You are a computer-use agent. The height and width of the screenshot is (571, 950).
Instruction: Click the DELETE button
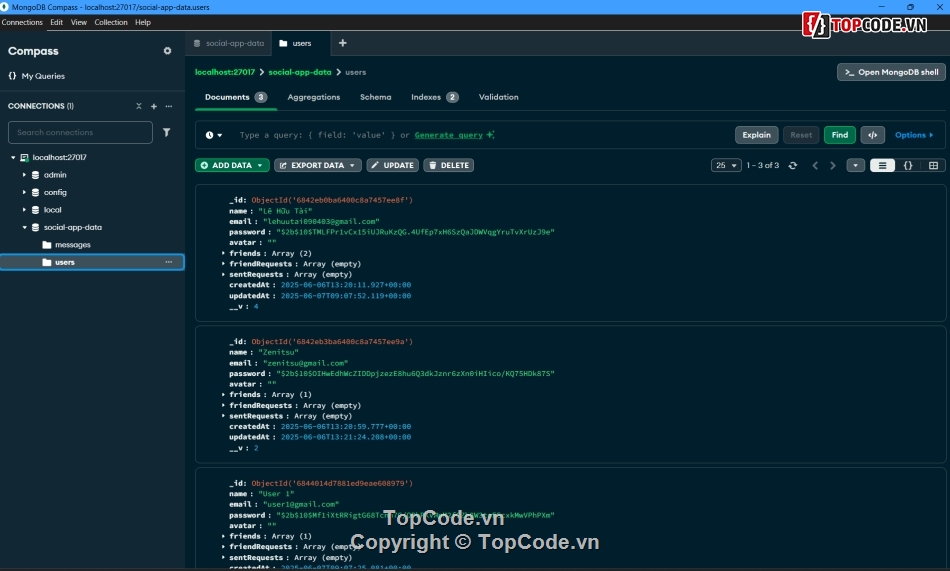[448, 165]
